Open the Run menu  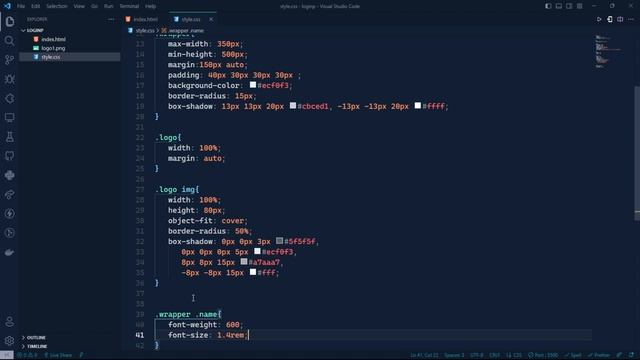pos(109,6)
